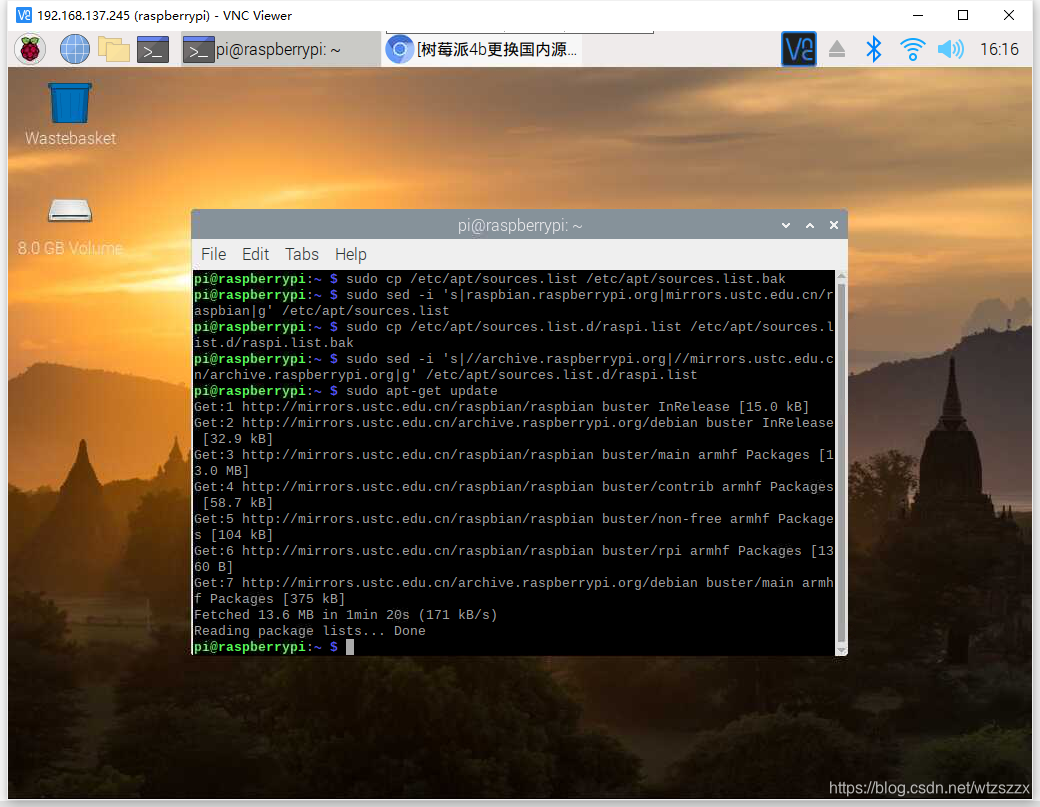Close the pi@raspberrypi terminal window
This screenshot has height=807, width=1040.
tap(834, 225)
